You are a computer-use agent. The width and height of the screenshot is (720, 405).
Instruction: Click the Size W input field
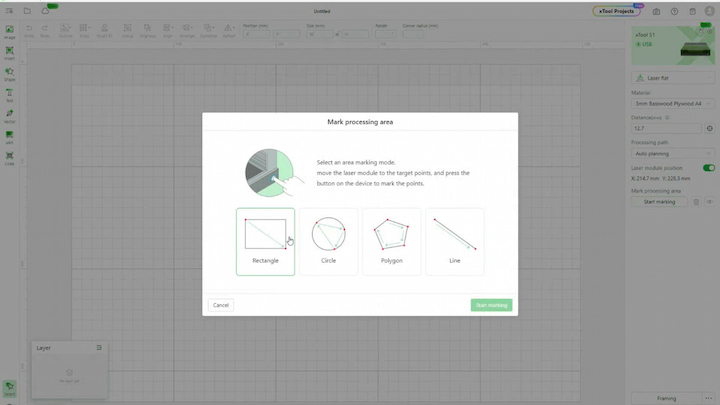[320, 34]
